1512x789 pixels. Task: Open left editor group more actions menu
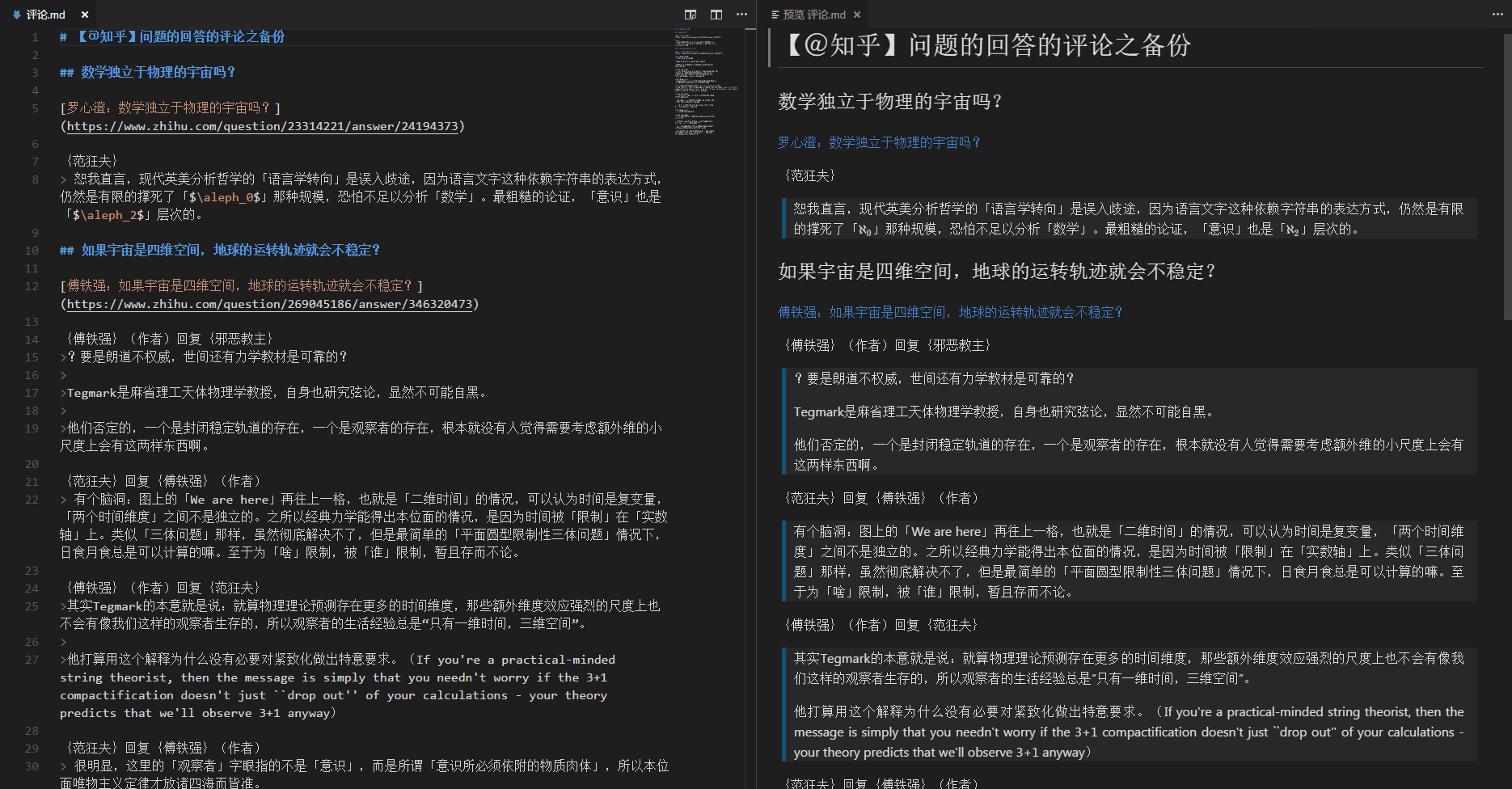(741, 15)
